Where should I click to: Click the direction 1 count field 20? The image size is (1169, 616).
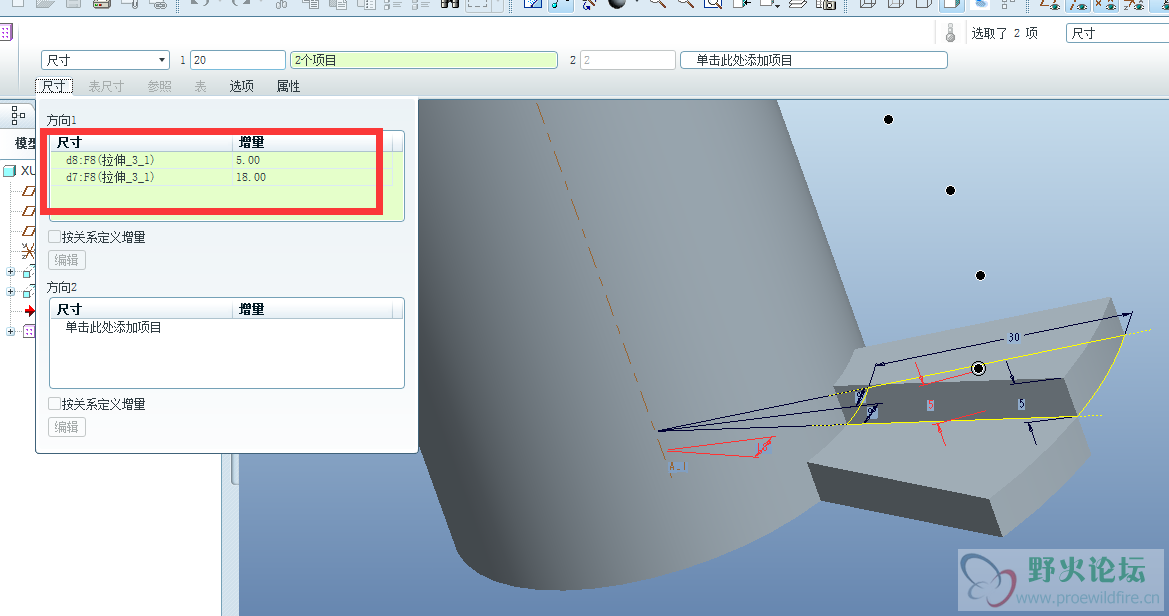coord(238,60)
